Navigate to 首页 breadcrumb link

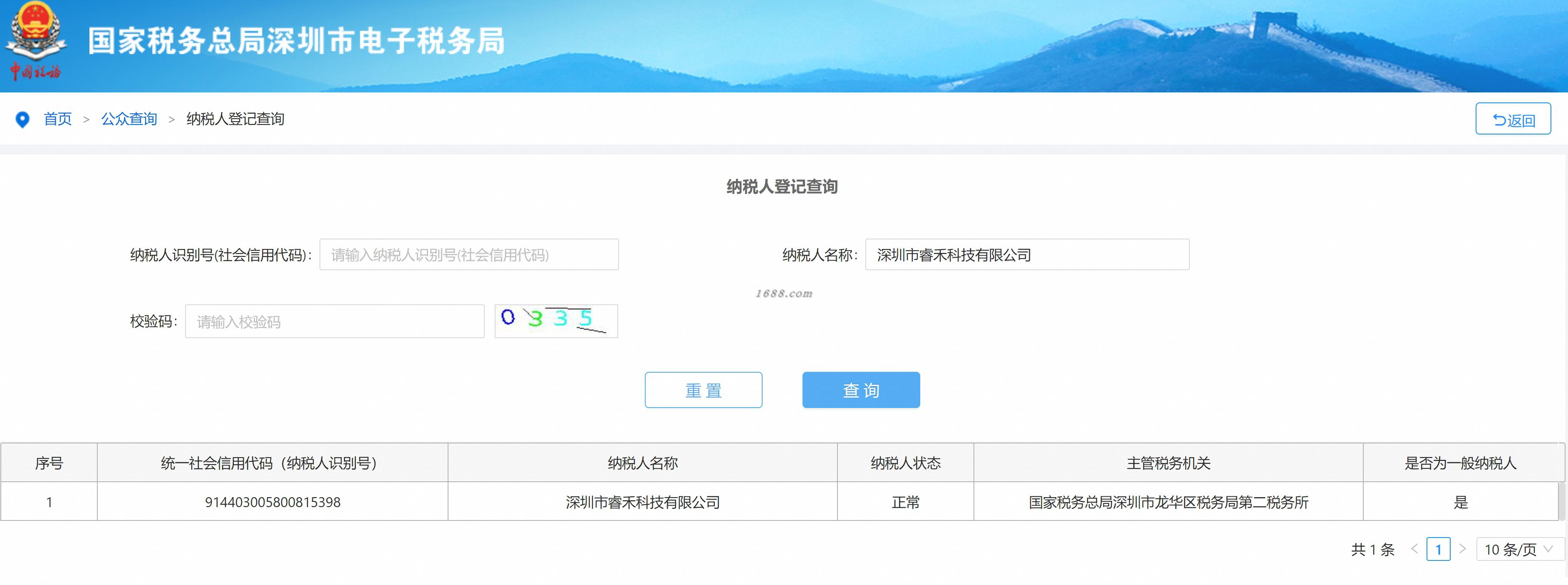(x=58, y=119)
